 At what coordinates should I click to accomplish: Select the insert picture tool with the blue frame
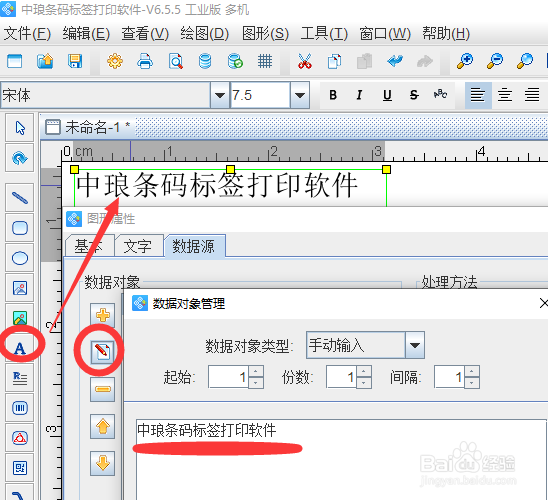20,288
